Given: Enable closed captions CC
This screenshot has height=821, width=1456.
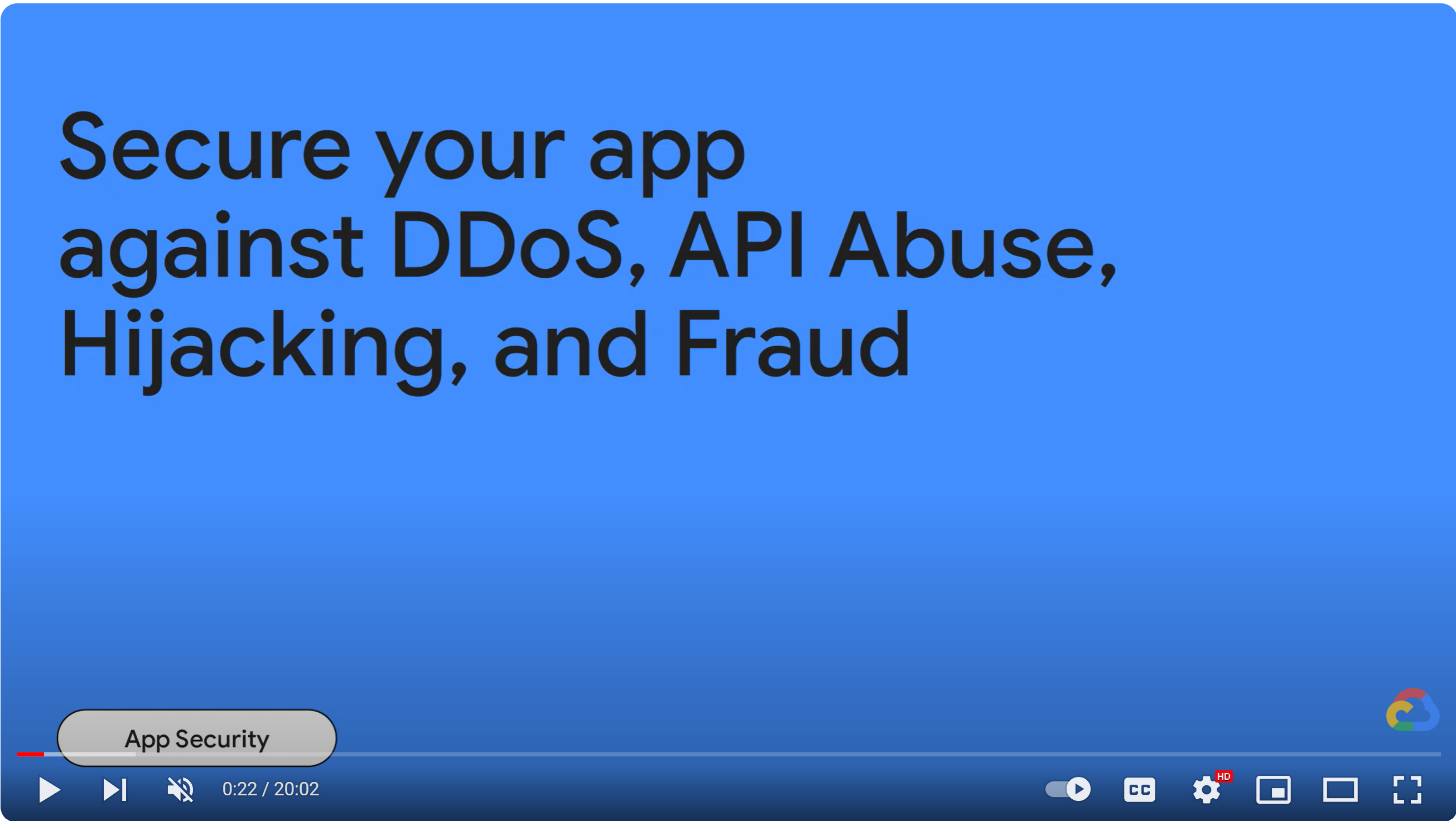Looking at the screenshot, I should tap(1139, 789).
